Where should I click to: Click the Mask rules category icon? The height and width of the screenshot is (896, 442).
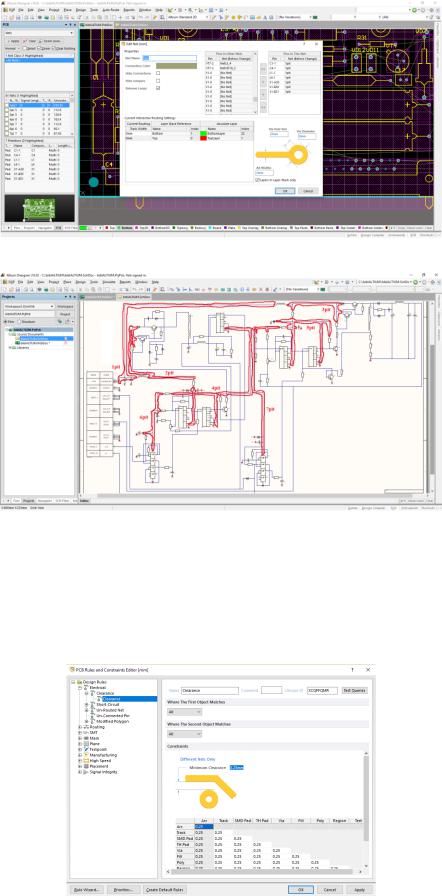86,738
